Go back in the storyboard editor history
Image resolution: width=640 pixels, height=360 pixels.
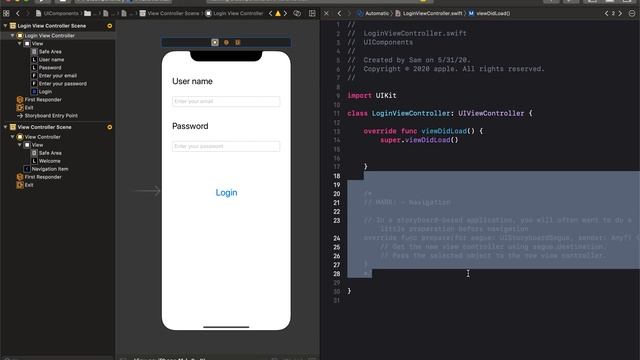tap(18, 13)
